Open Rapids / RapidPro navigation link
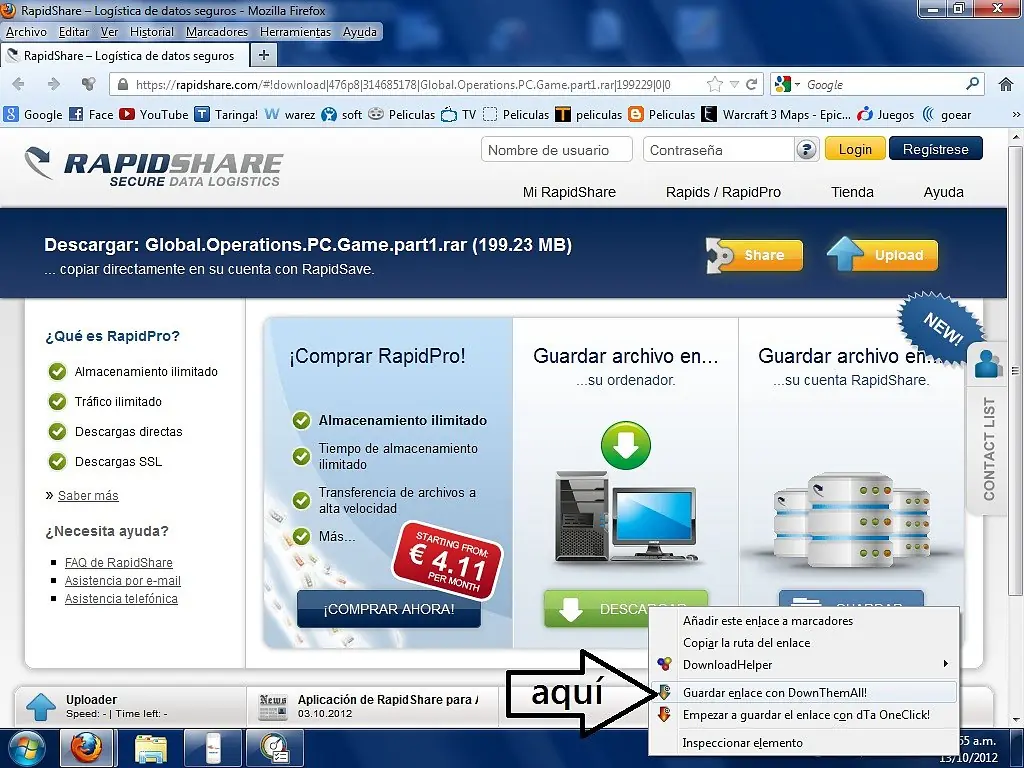This screenshot has width=1024, height=768. click(x=723, y=192)
